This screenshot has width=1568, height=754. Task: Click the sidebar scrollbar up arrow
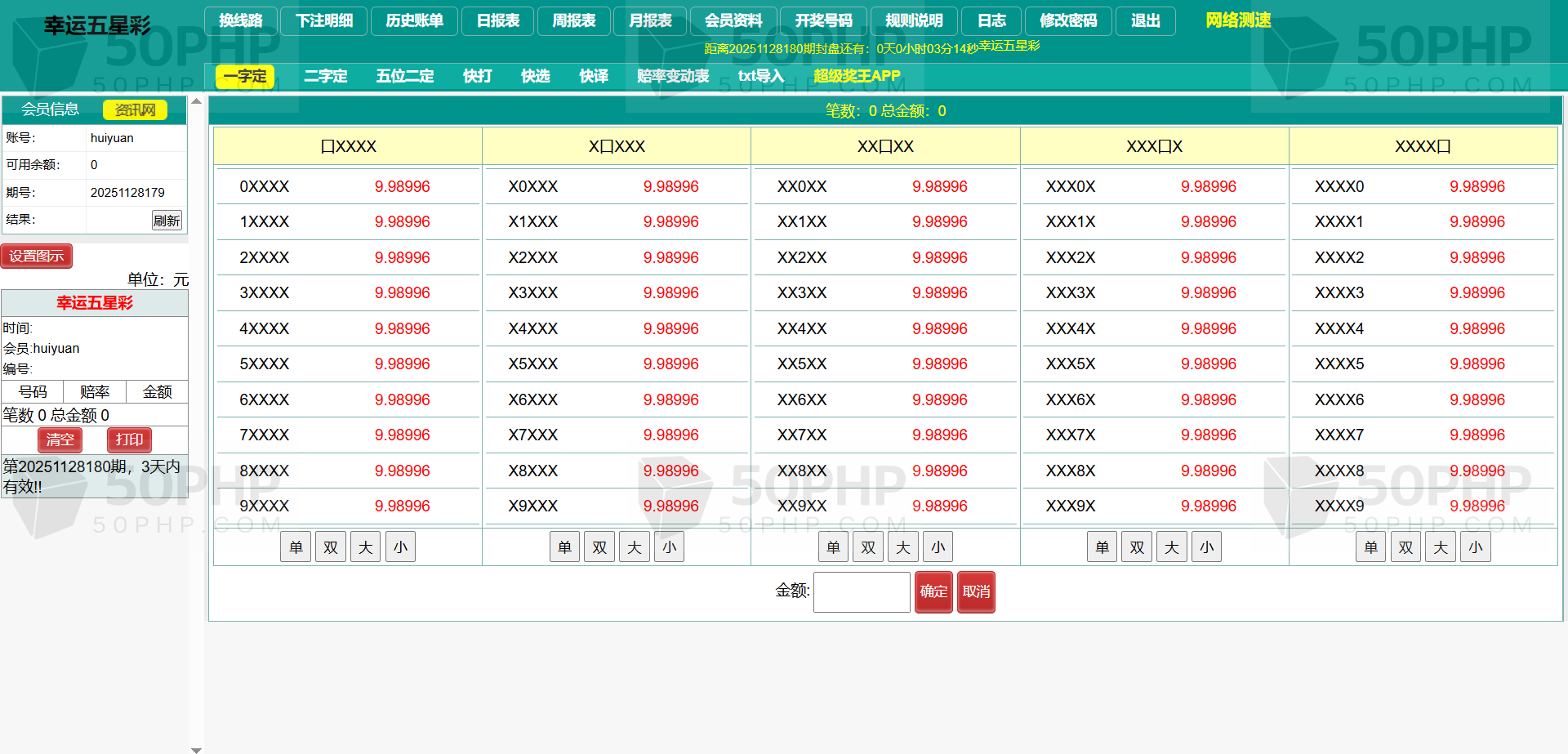pos(196,102)
